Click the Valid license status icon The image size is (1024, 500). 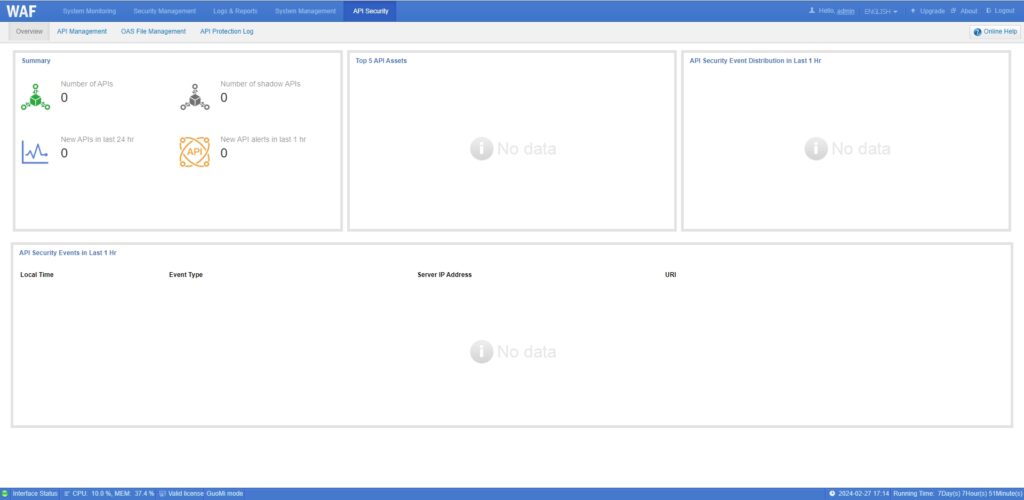[163, 493]
